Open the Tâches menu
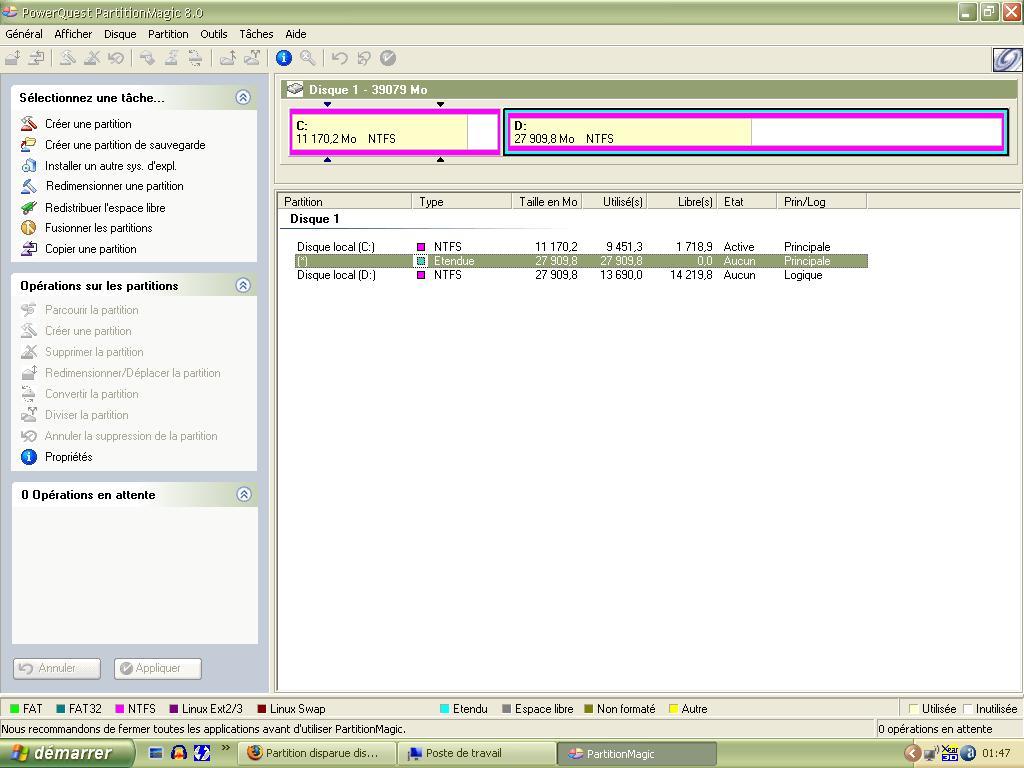1024x768 pixels. coord(256,34)
